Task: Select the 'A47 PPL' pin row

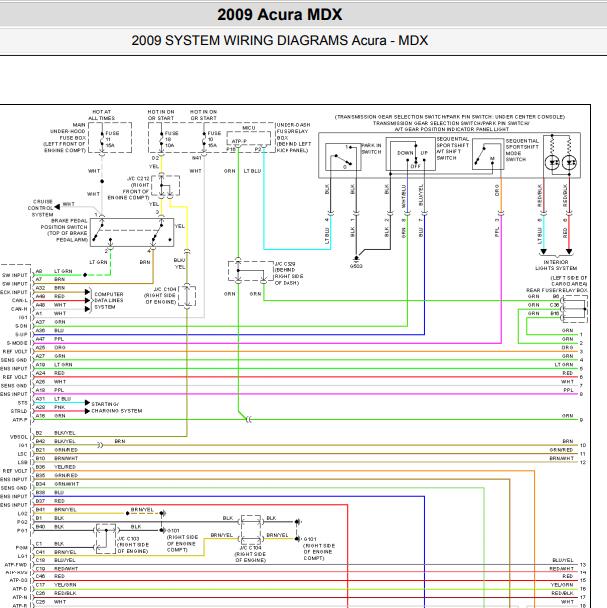Action: point(50,339)
